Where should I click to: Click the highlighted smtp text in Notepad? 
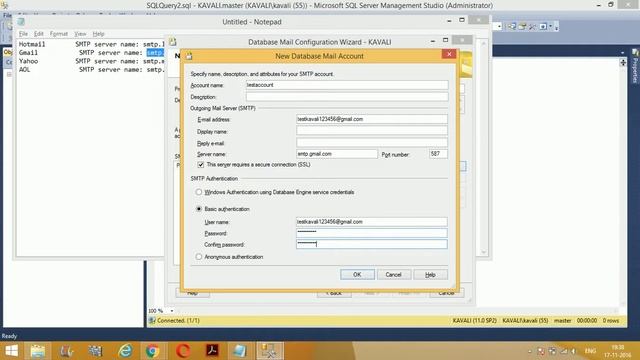coord(155,53)
